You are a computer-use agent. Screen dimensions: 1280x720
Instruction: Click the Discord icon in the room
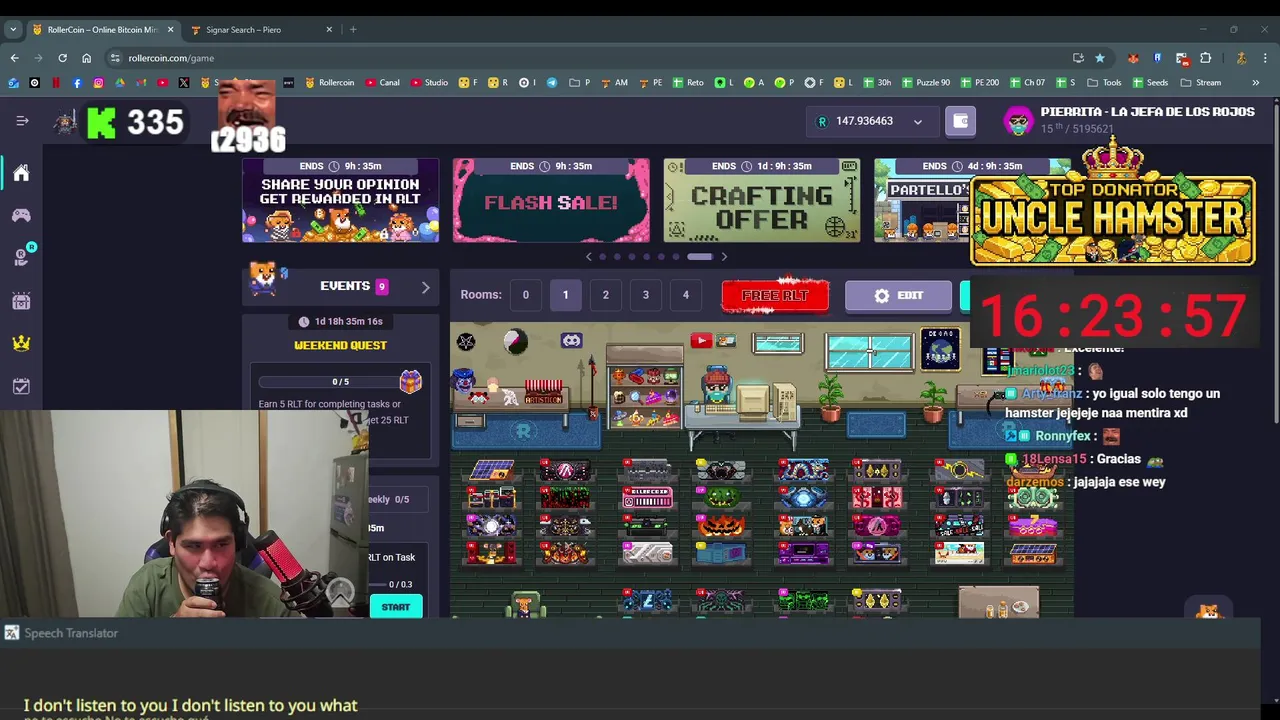(571, 341)
